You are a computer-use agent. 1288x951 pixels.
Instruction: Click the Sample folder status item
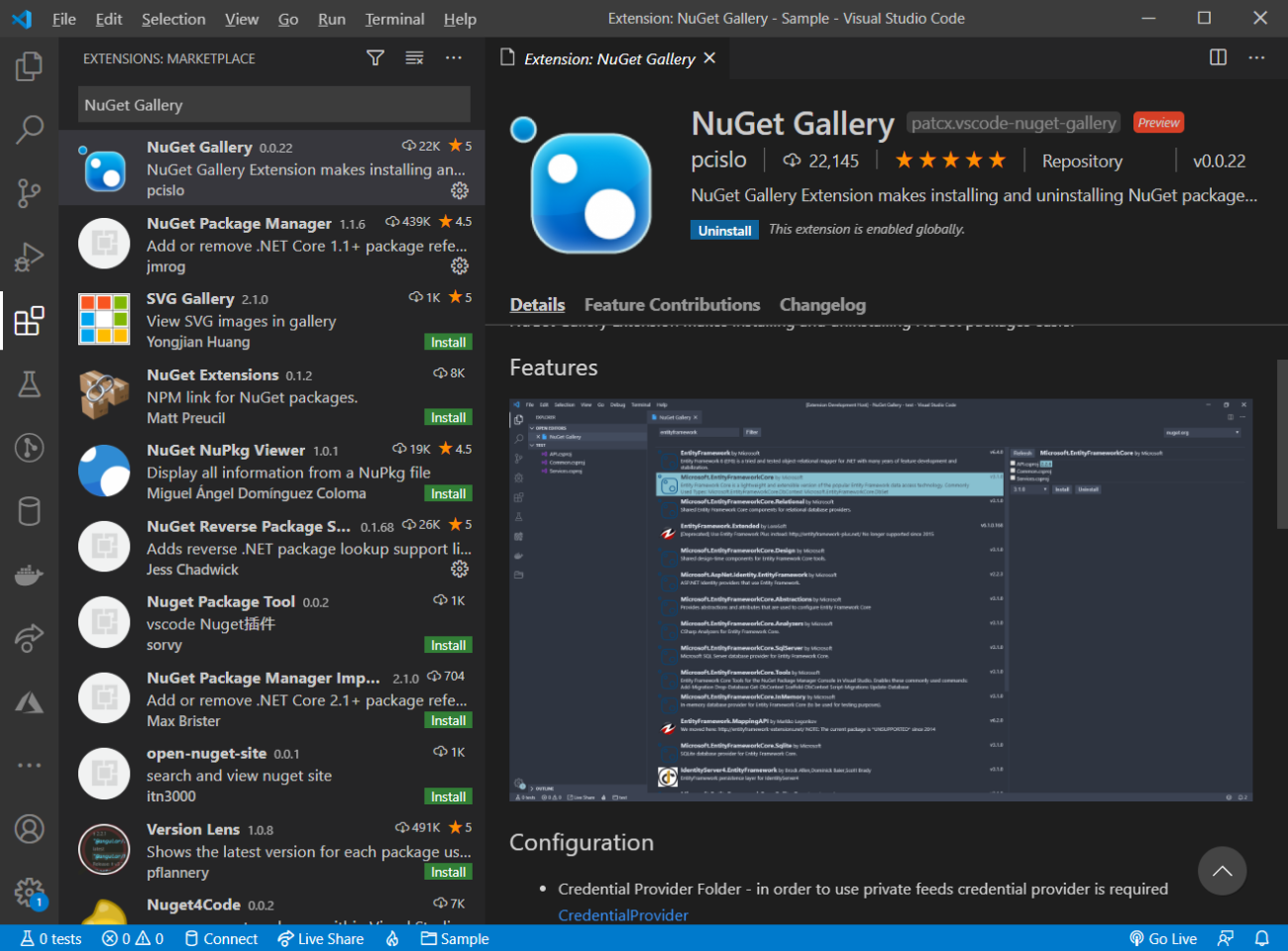click(x=455, y=938)
